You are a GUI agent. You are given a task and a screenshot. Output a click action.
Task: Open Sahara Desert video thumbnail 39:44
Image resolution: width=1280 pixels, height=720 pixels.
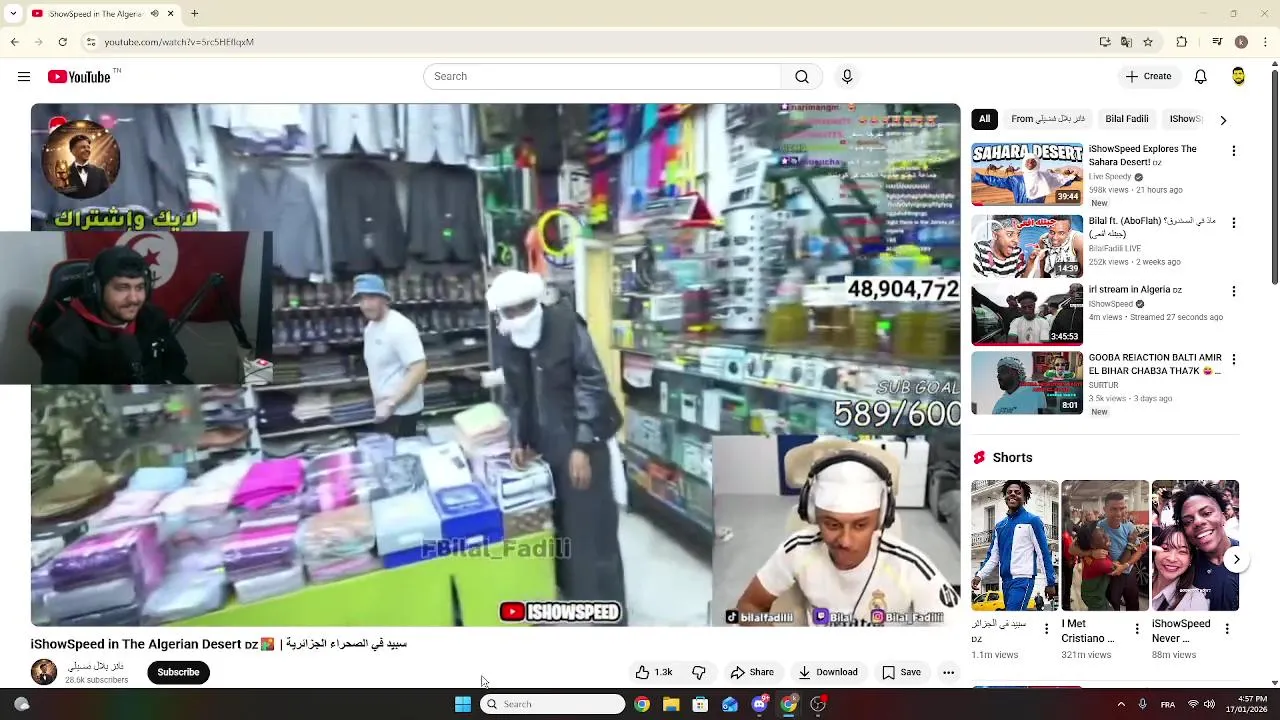[x=1027, y=175]
